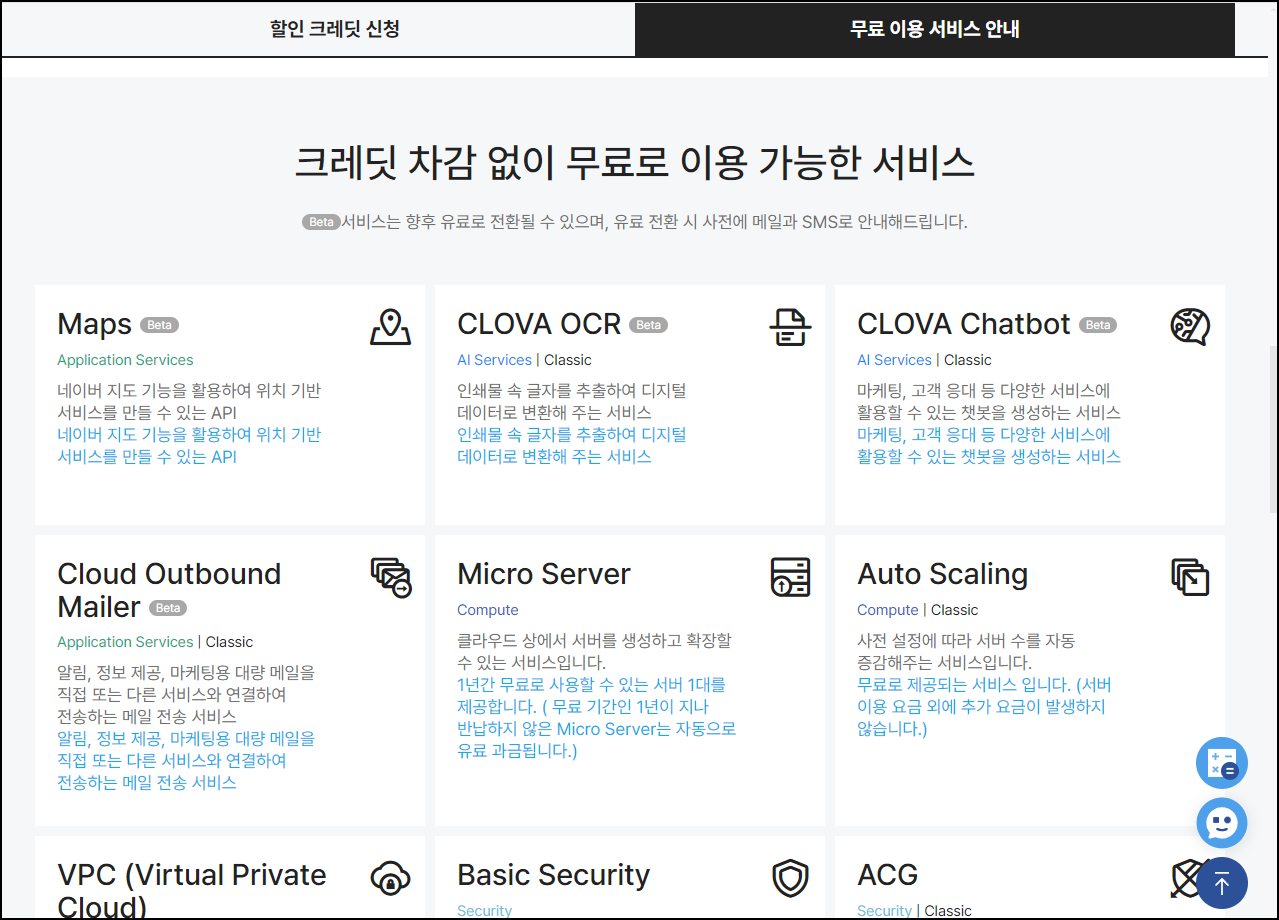The height and width of the screenshot is (920, 1279).
Task: Click Classic label in CLOVA Chatbot card
Action: click(x=968, y=360)
